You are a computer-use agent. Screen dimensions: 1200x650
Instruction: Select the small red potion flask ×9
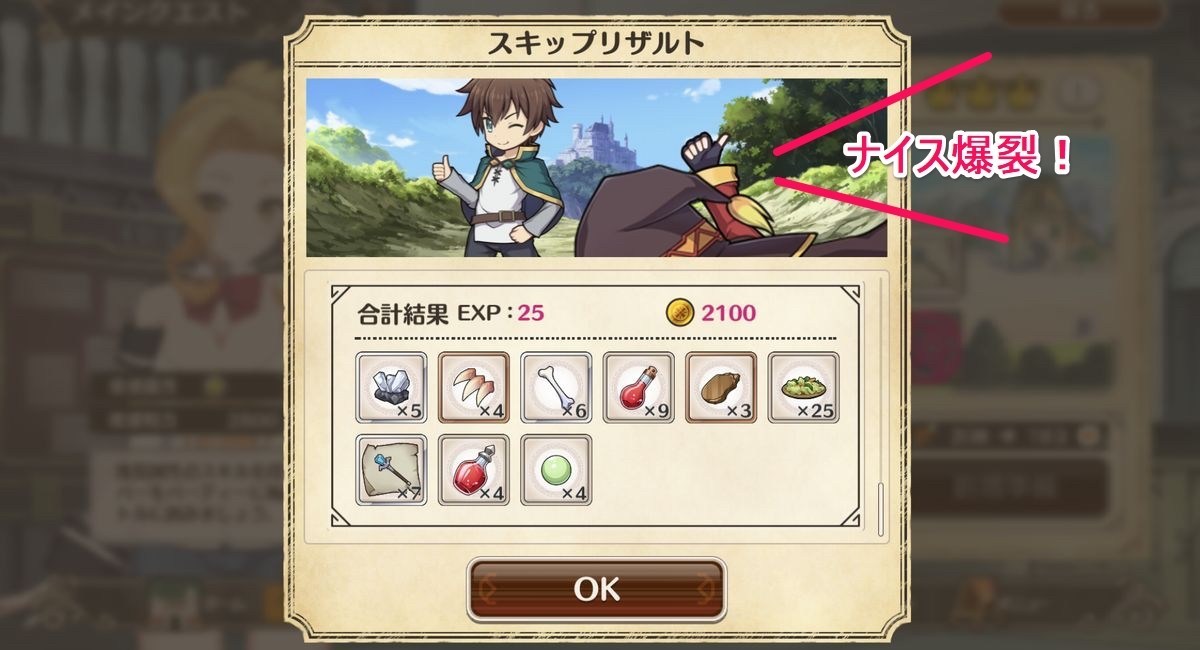639,388
